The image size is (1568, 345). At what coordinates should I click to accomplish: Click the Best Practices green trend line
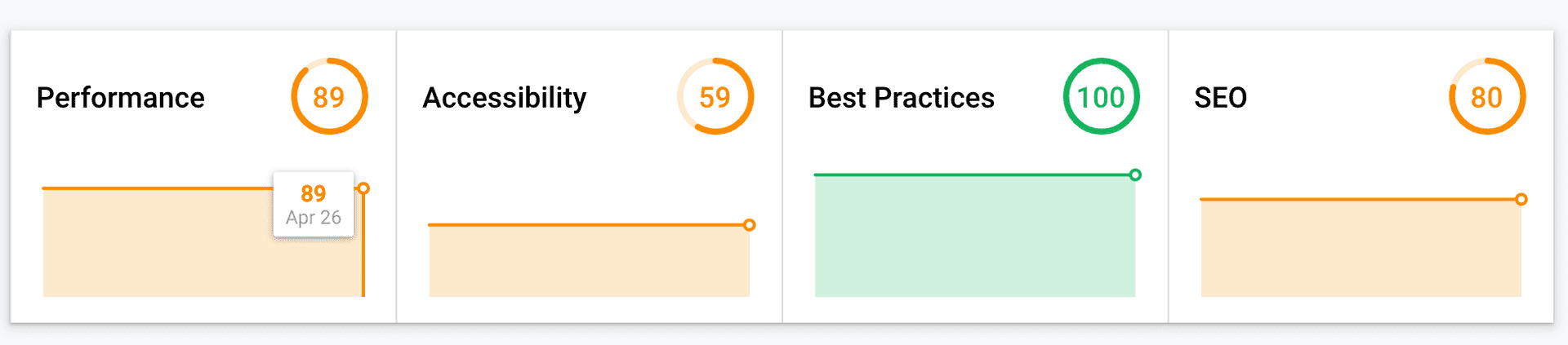(x=972, y=175)
